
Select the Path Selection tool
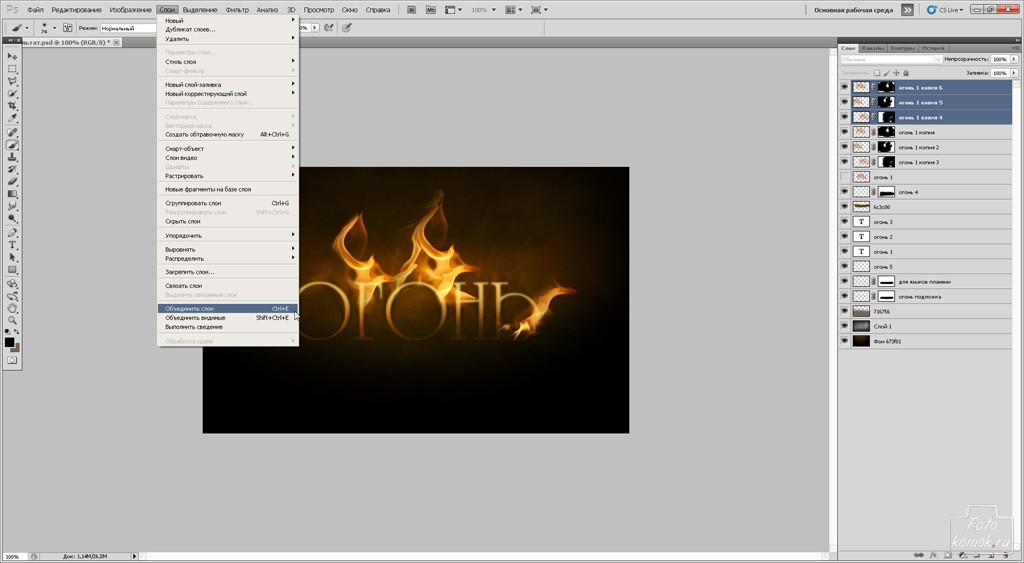pyautogui.click(x=12, y=258)
